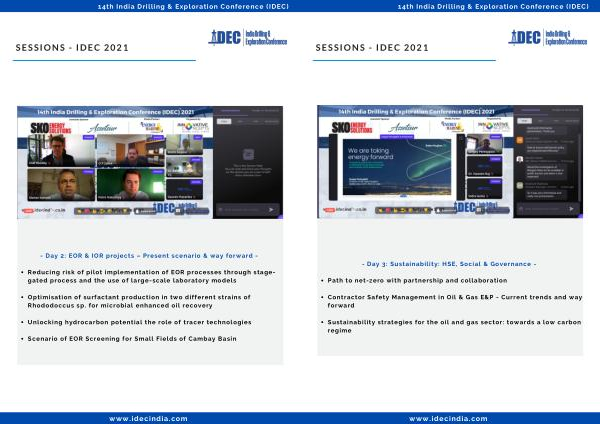Click the IDEC logo on the right page
Viewport: 600px width, 424px height.
[548, 38]
